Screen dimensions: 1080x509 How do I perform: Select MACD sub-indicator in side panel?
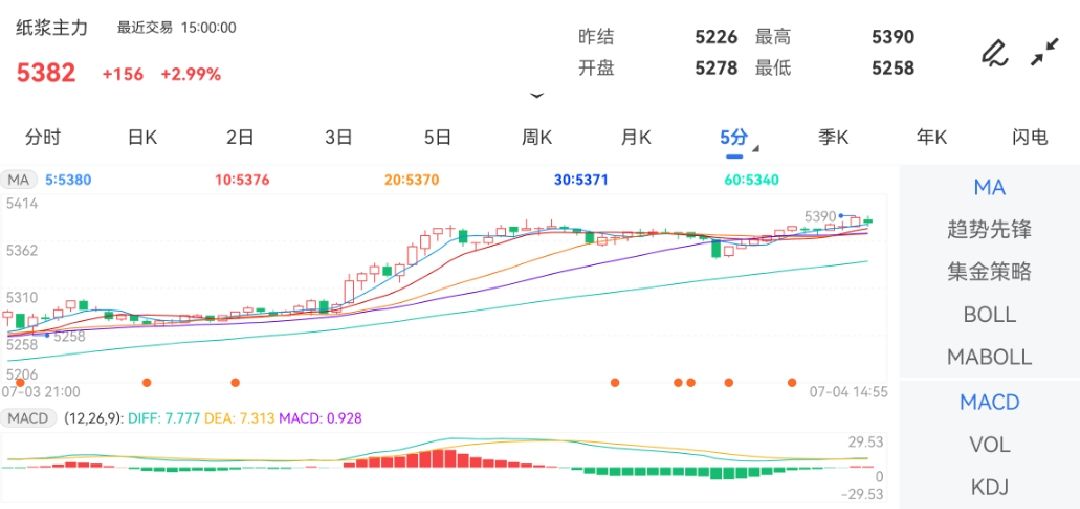click(x=990, y=402)
